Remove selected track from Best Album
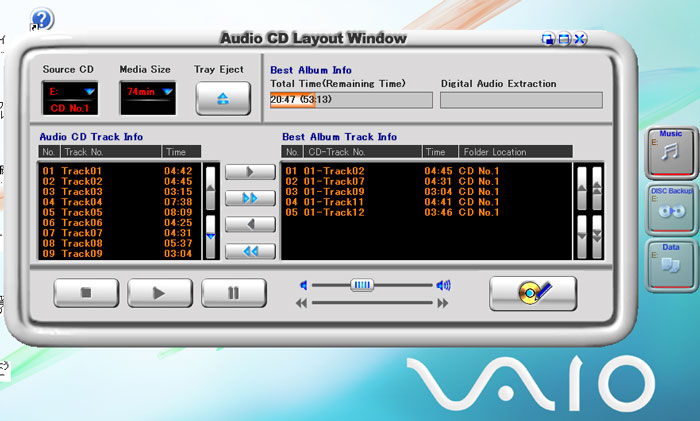Viewport: 700px width, 421px height. [250, 225]
